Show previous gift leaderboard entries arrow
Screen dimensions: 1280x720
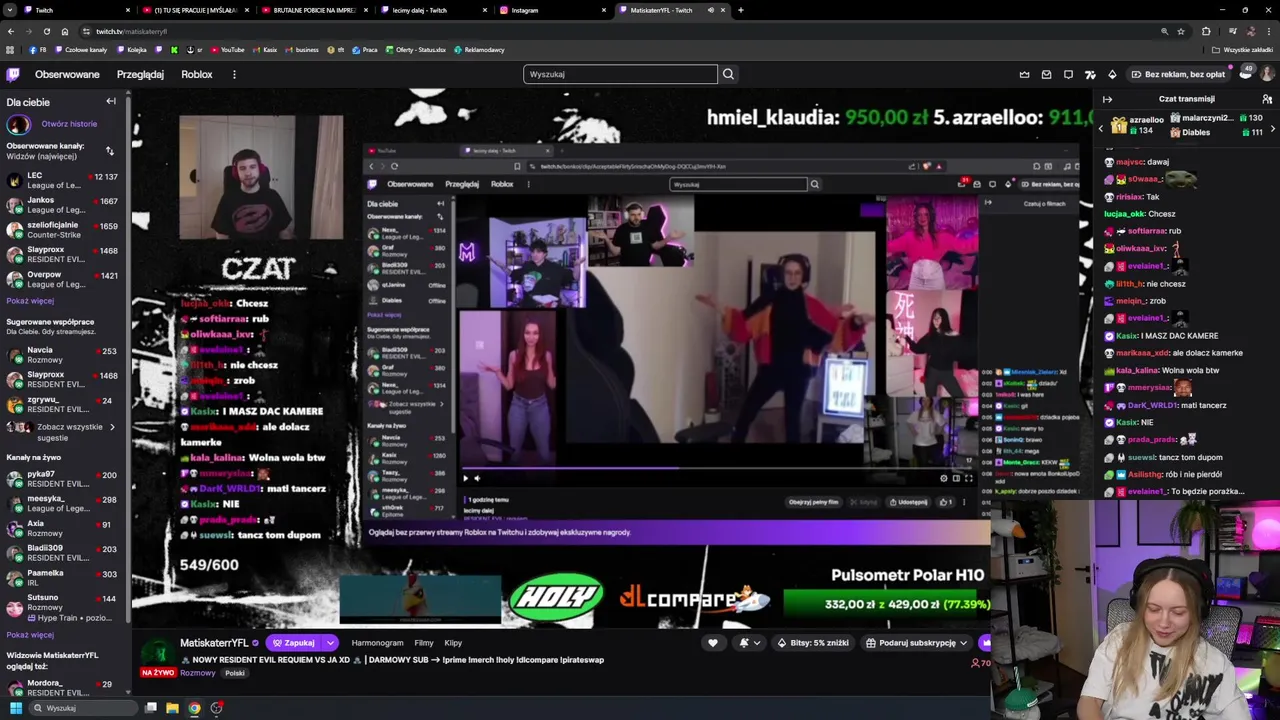click(x=1101, y=128)
